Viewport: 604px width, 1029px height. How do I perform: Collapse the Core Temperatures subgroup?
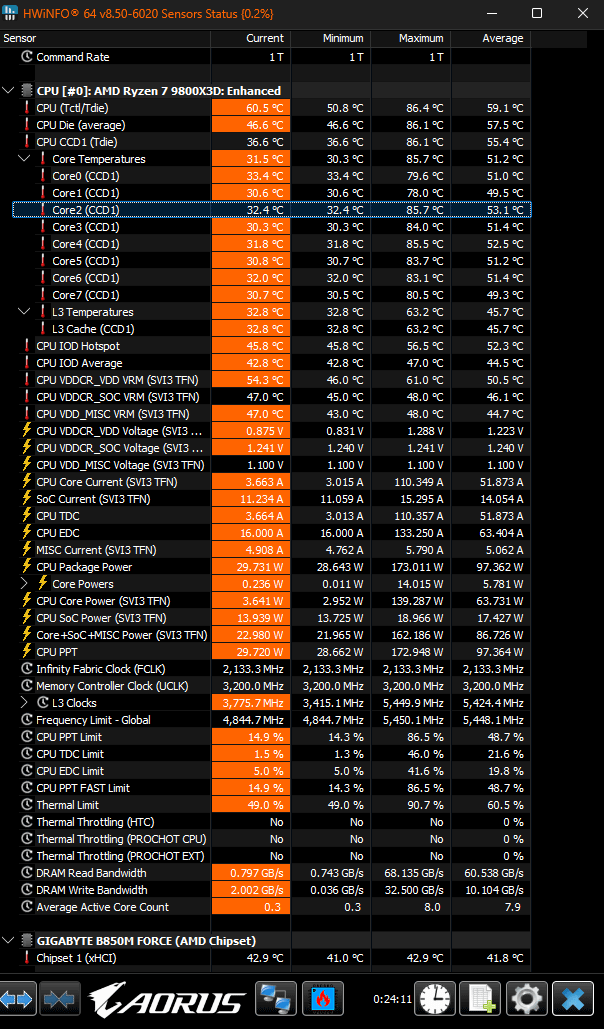(24, 158)
